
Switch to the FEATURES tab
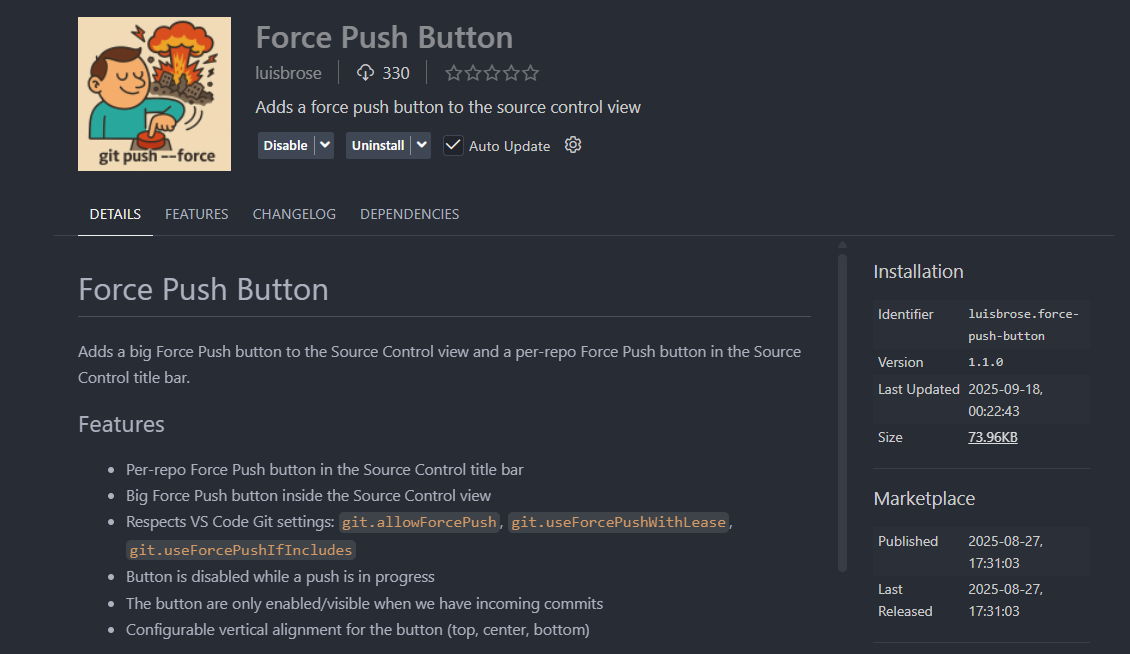pos(196,213)
